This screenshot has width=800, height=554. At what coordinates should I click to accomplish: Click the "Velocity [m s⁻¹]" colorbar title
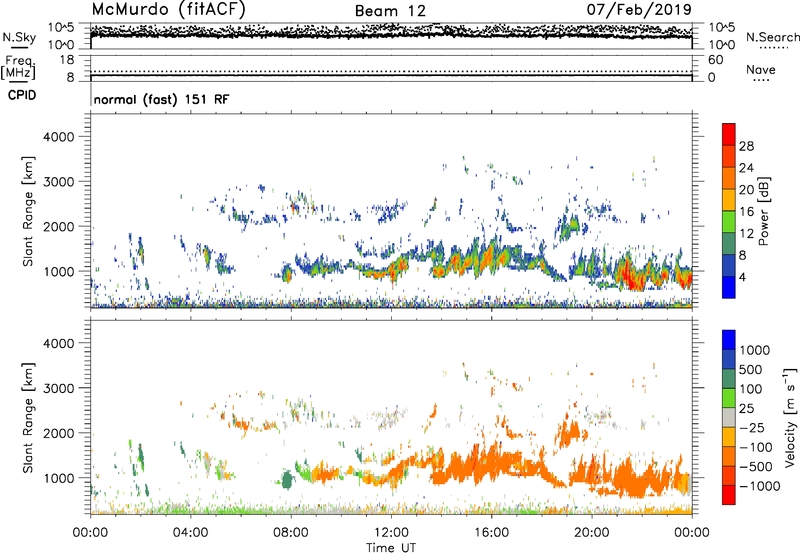790,418
